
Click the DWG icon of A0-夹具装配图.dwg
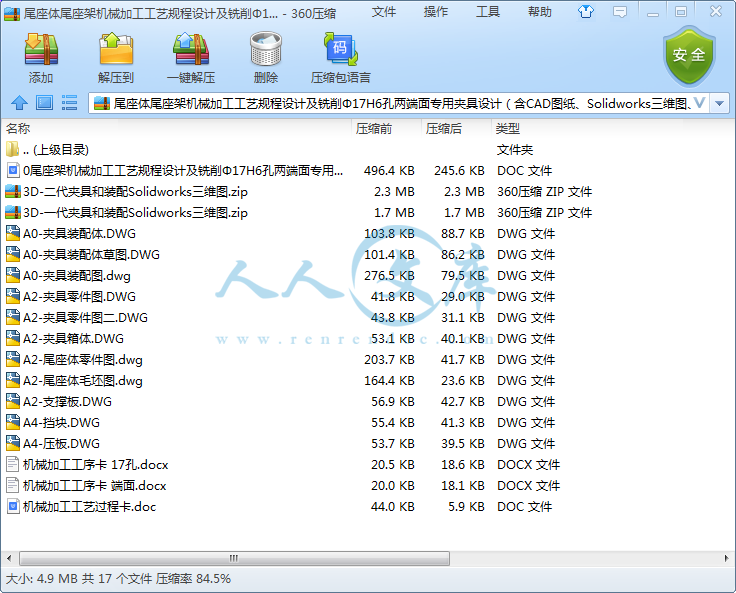click(x=13, y=276)
